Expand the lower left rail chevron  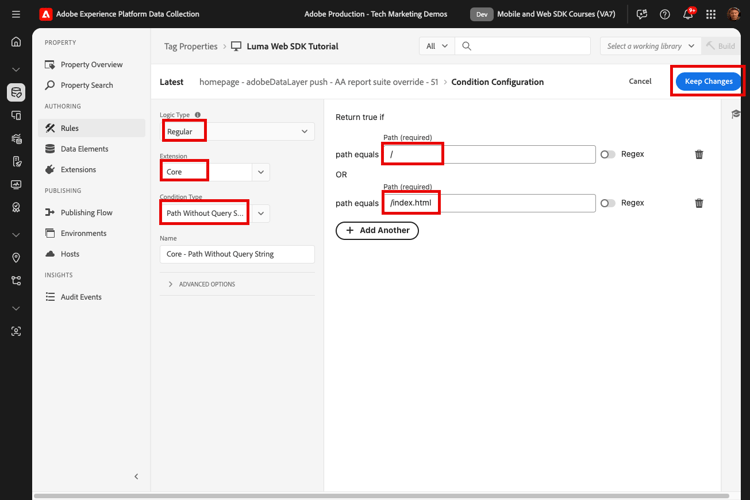coord(16,308)
